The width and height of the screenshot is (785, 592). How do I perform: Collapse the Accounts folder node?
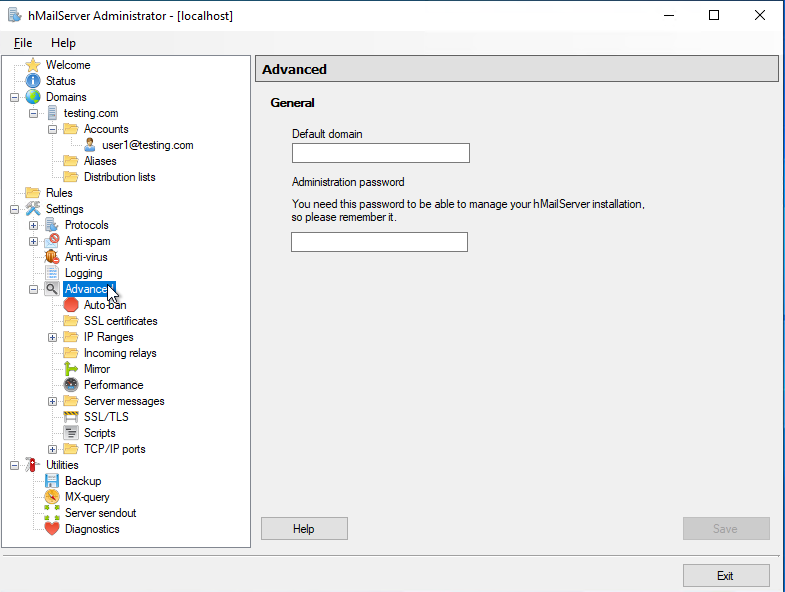(52, 129)
